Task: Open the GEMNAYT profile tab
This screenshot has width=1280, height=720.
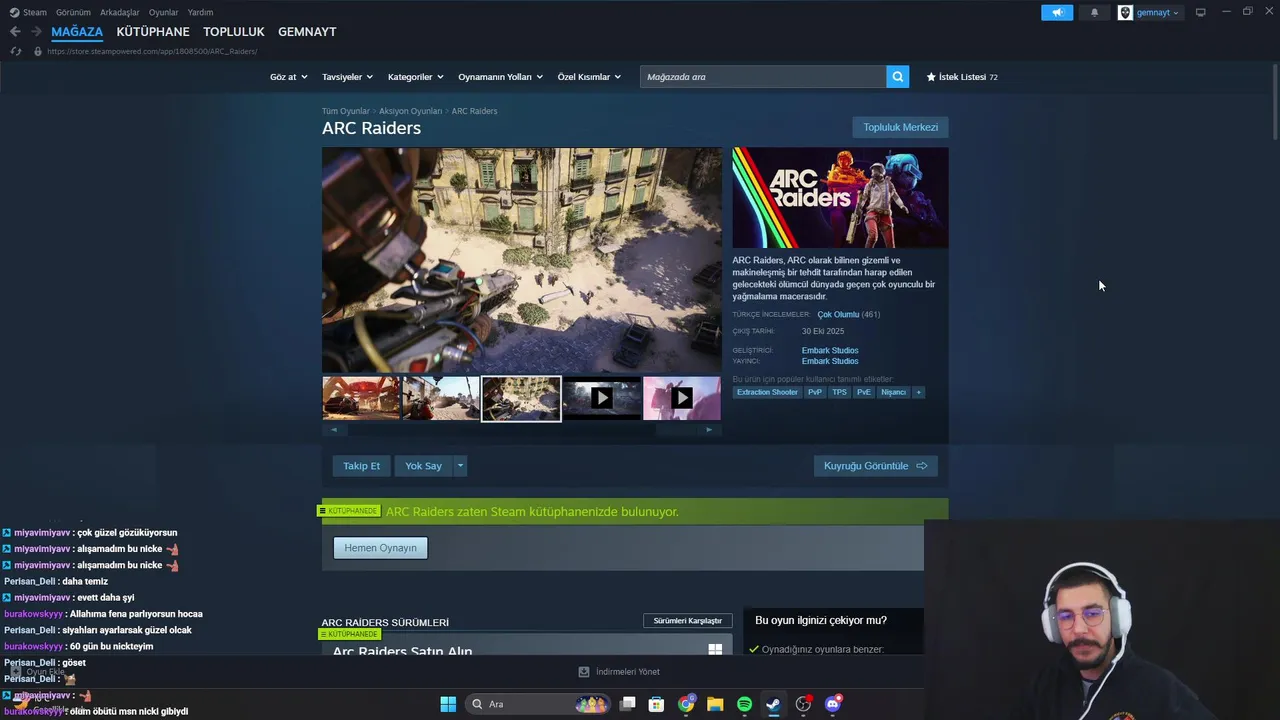Action: tap(307, 32)
